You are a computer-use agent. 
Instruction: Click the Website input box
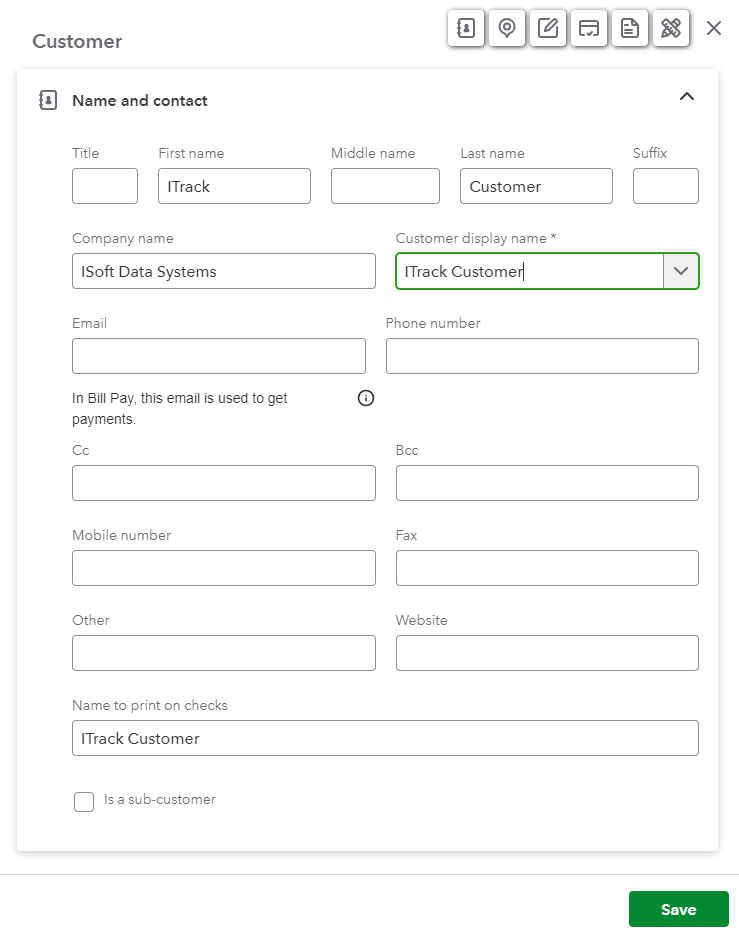(547, 653)
